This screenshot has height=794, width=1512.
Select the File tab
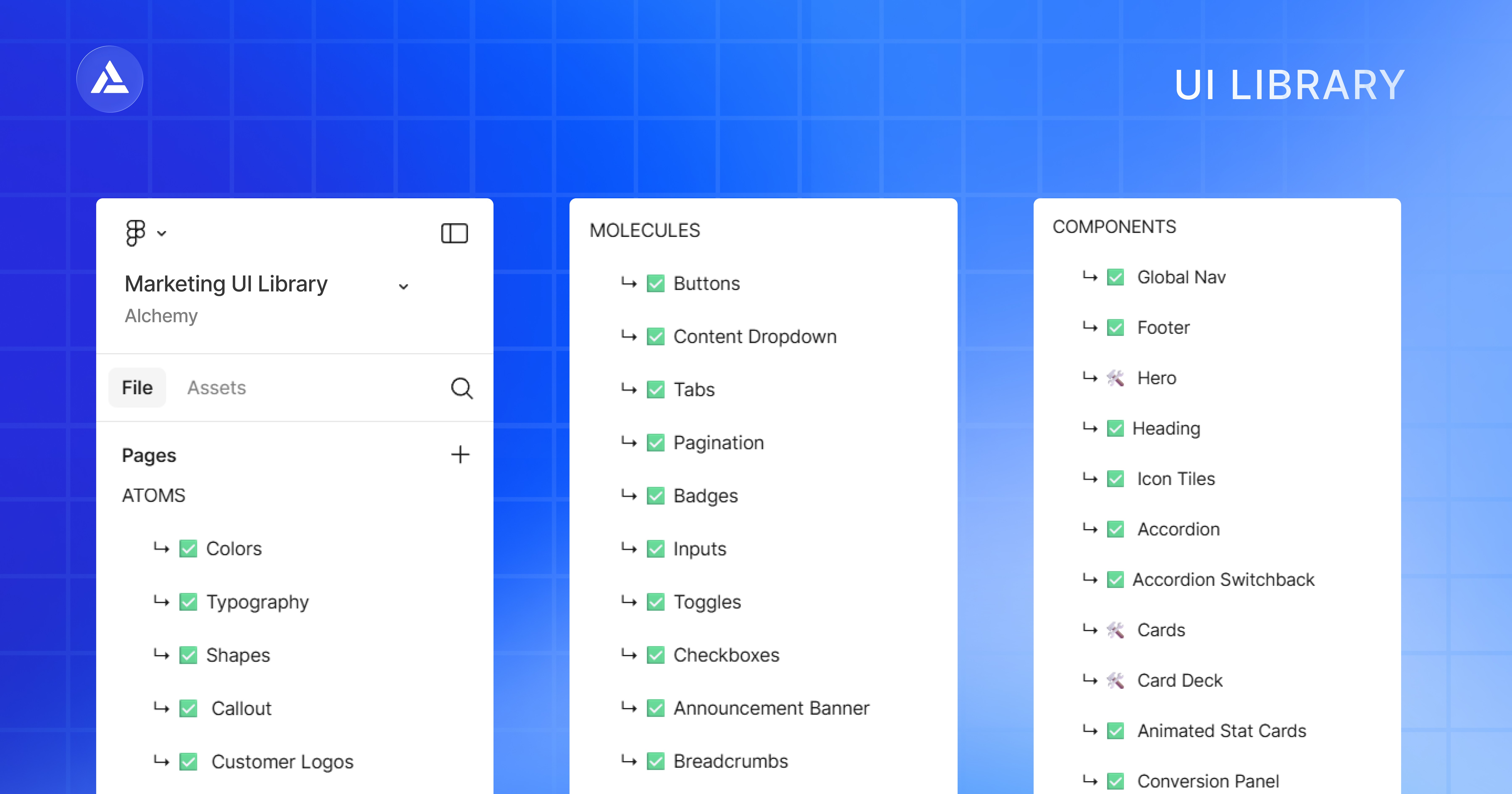137,388
